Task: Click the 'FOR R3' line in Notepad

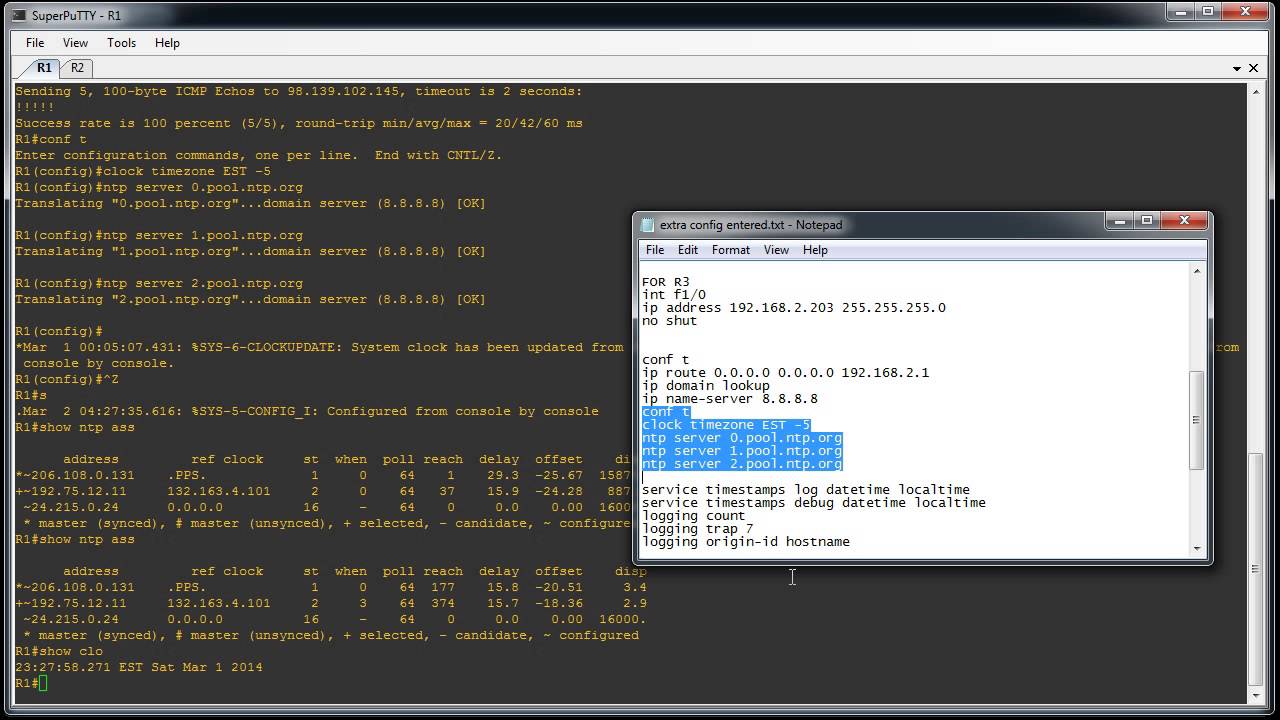Action: [666, 282]
